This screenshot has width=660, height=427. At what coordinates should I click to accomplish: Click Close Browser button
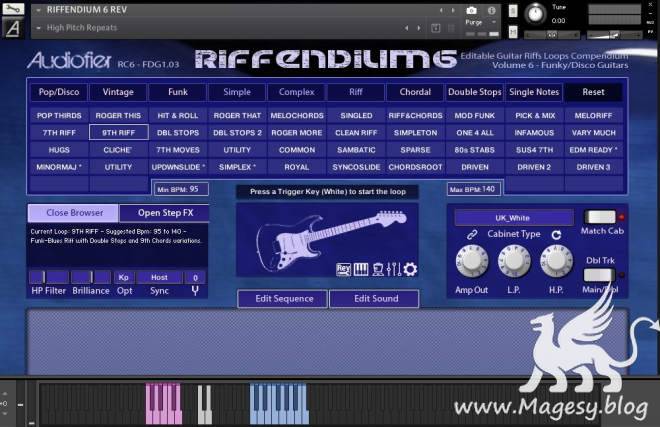(x=74, y=213)
